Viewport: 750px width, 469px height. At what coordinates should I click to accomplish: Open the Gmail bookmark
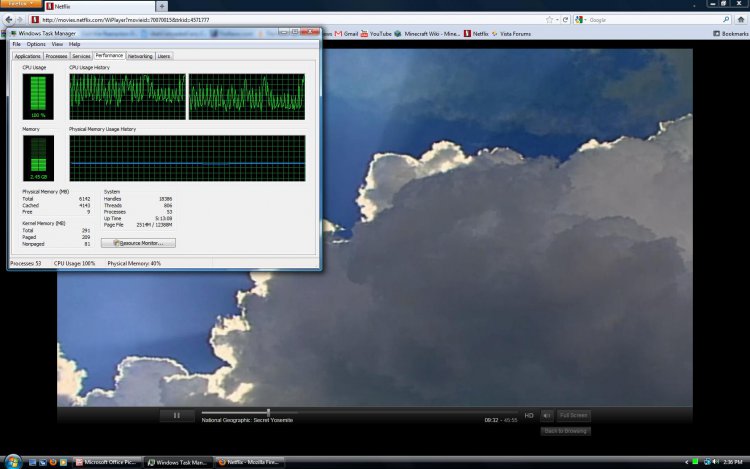[346, 33]
